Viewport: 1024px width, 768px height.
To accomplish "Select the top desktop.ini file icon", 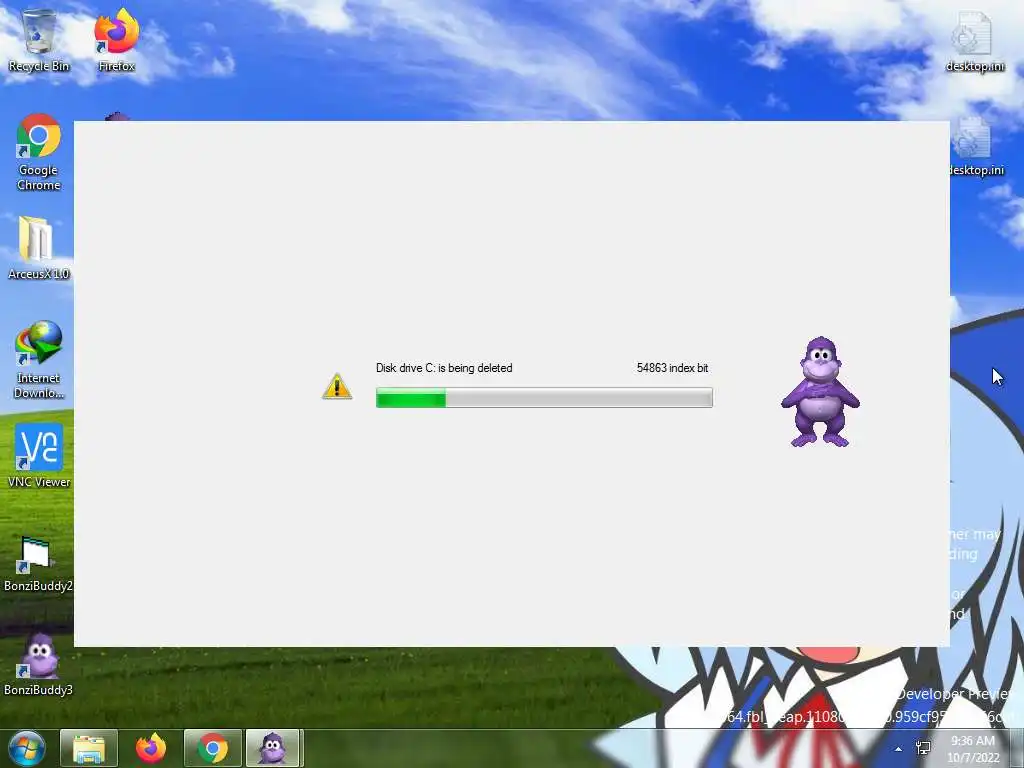I will pos(975,40).
